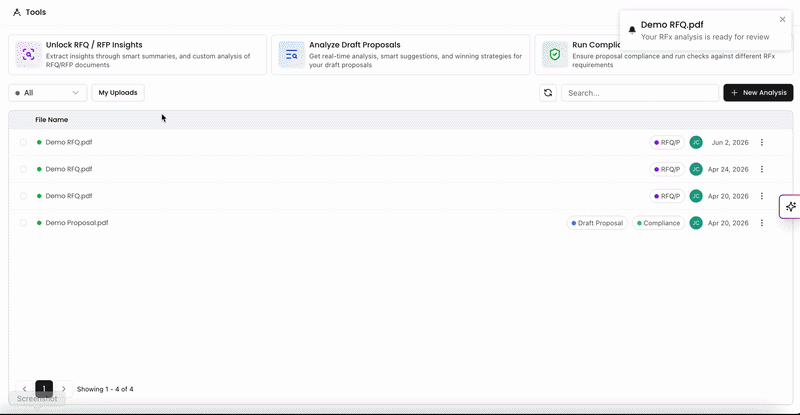The height and width of the screenshot is (415, 800).
Task: Click the refresh icon beside Search
Action: point(548,93)
